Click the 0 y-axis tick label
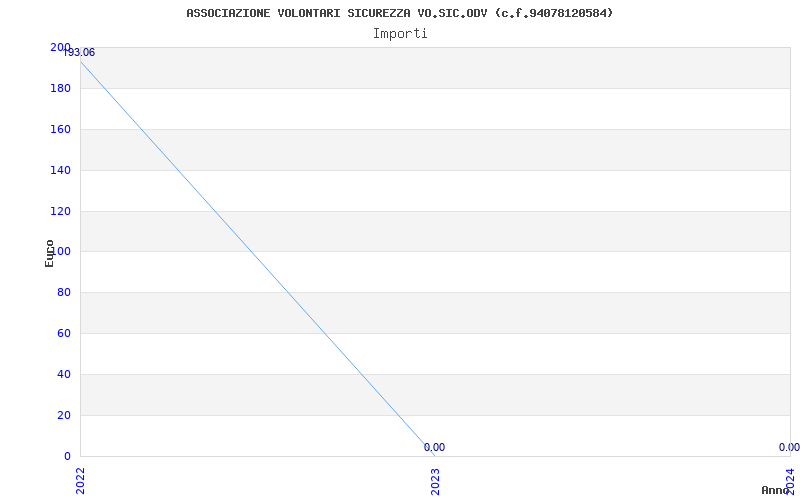This screenshot has width=800, height=500. click(67, 456)
